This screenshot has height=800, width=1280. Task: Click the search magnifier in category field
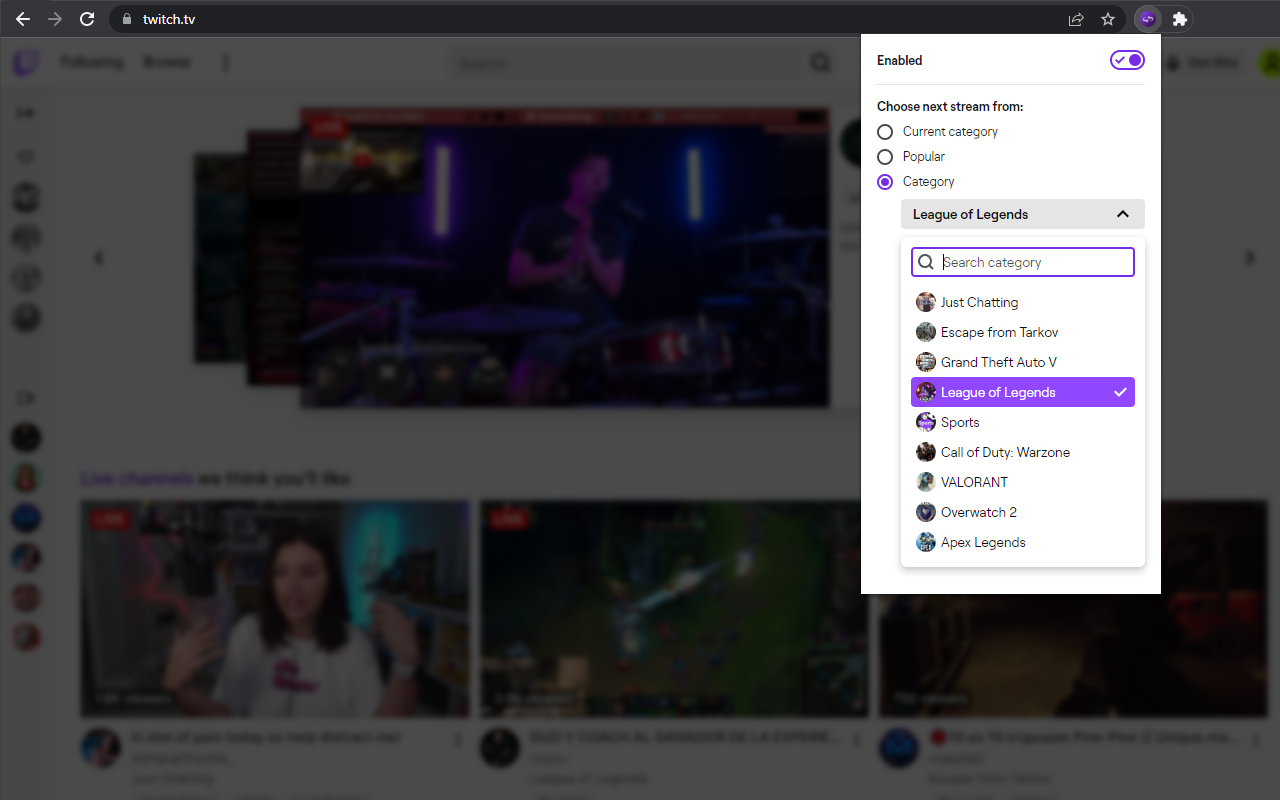point(926,262)
